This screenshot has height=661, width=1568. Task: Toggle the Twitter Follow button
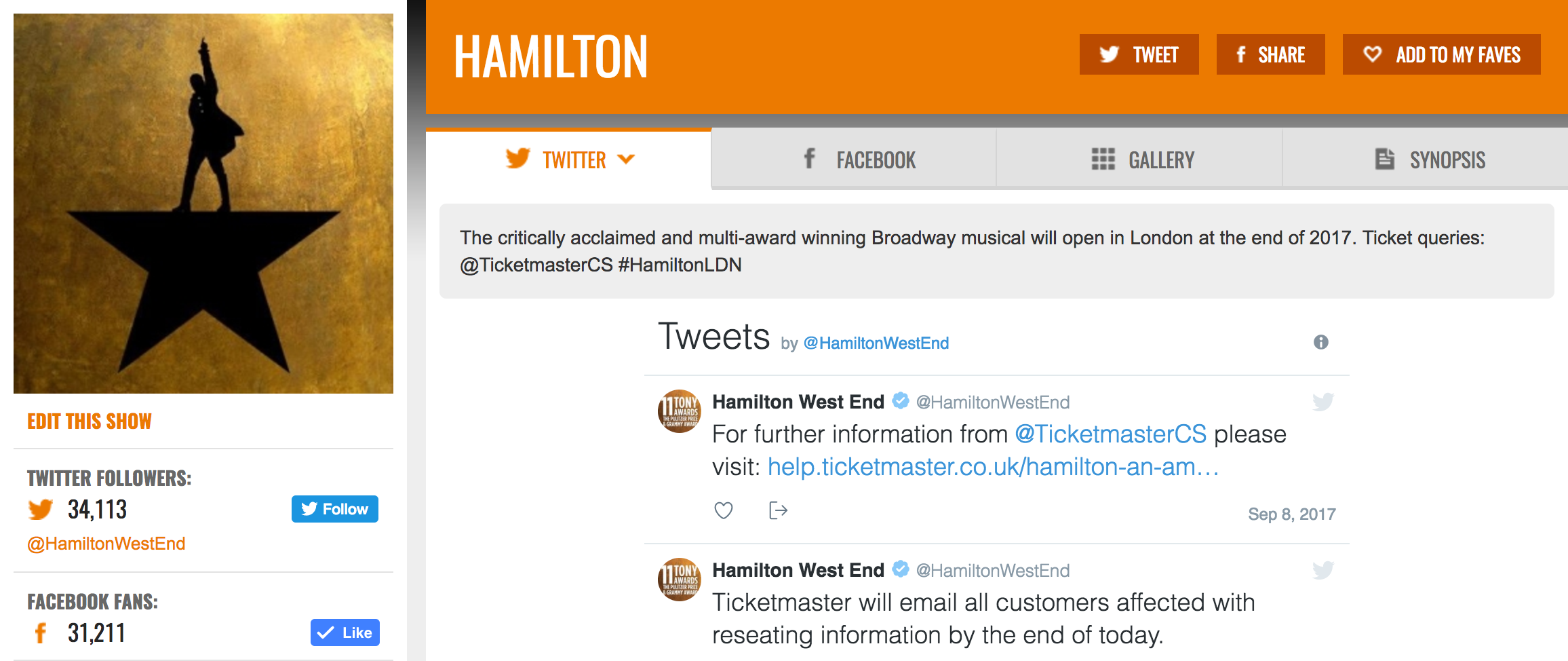[335, 509]
